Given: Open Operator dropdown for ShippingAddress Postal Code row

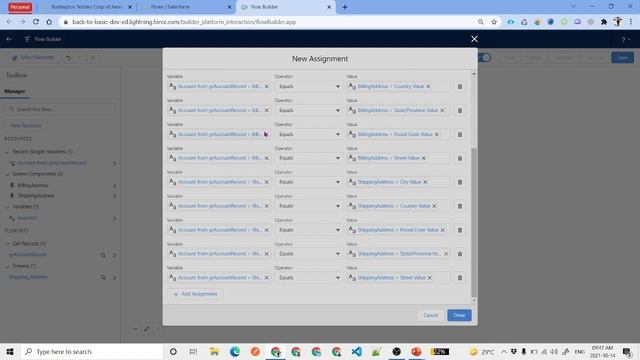Looking at the screenshot, I should coord(309,230).
